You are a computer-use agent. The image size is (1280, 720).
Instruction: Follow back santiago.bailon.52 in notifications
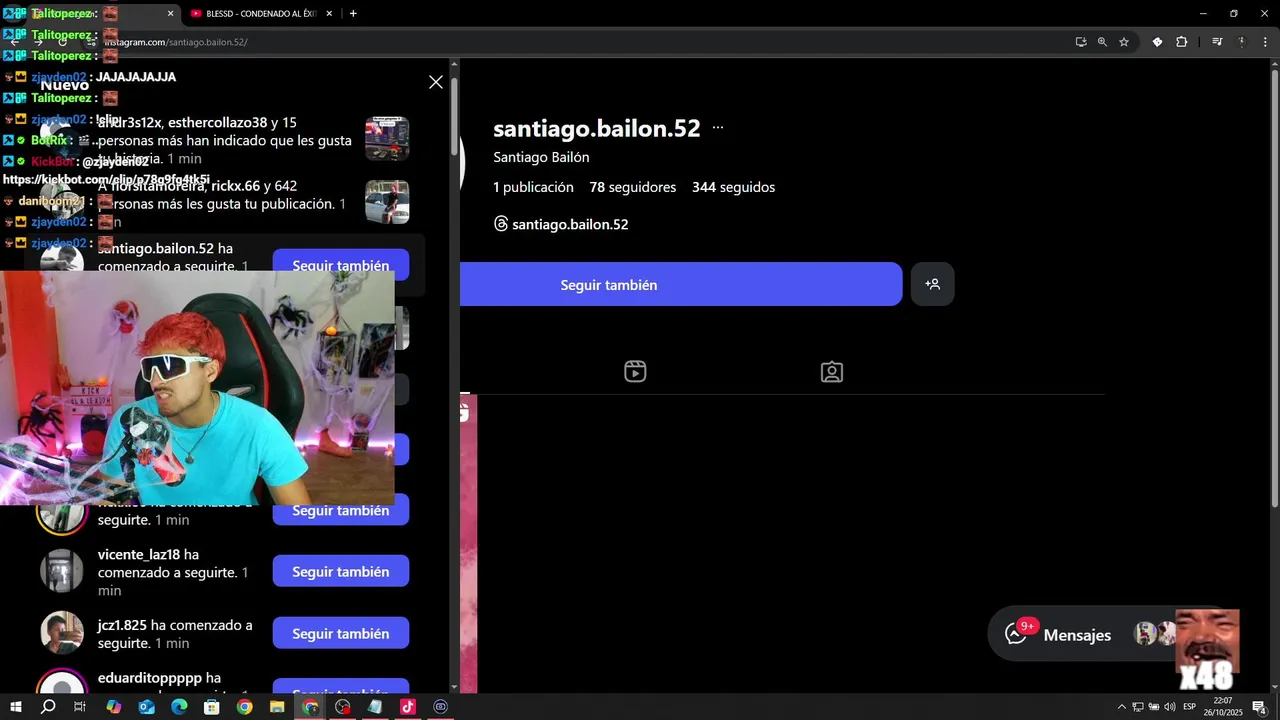pyautogui.click(x=341, y=265)
